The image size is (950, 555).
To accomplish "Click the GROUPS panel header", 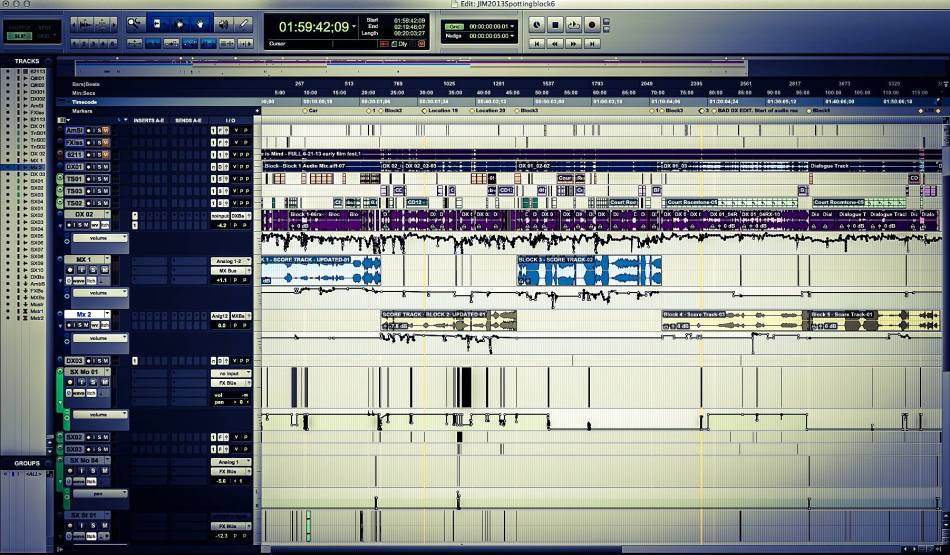I will click(27, 464).
